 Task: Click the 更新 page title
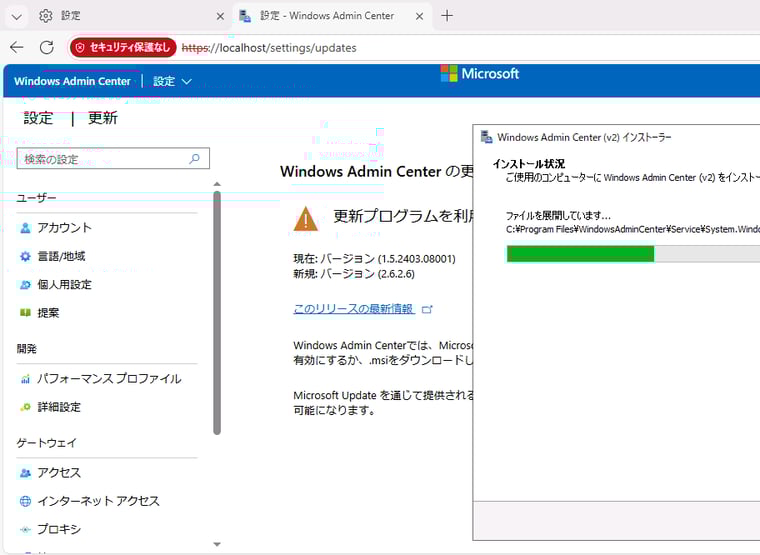tap(103, 118)
